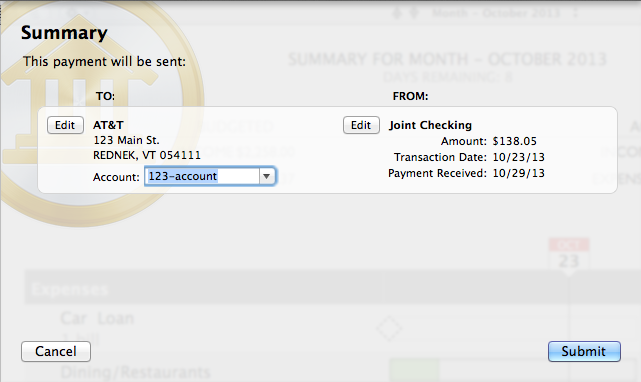Click the Summary heading
641x382 pixels.
pyautogui.click(x=64, y=33)
